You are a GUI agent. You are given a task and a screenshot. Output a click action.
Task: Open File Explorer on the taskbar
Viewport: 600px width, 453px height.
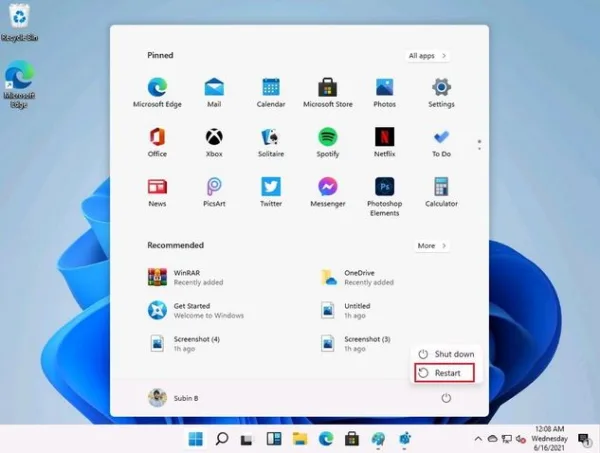click(300, 439)
